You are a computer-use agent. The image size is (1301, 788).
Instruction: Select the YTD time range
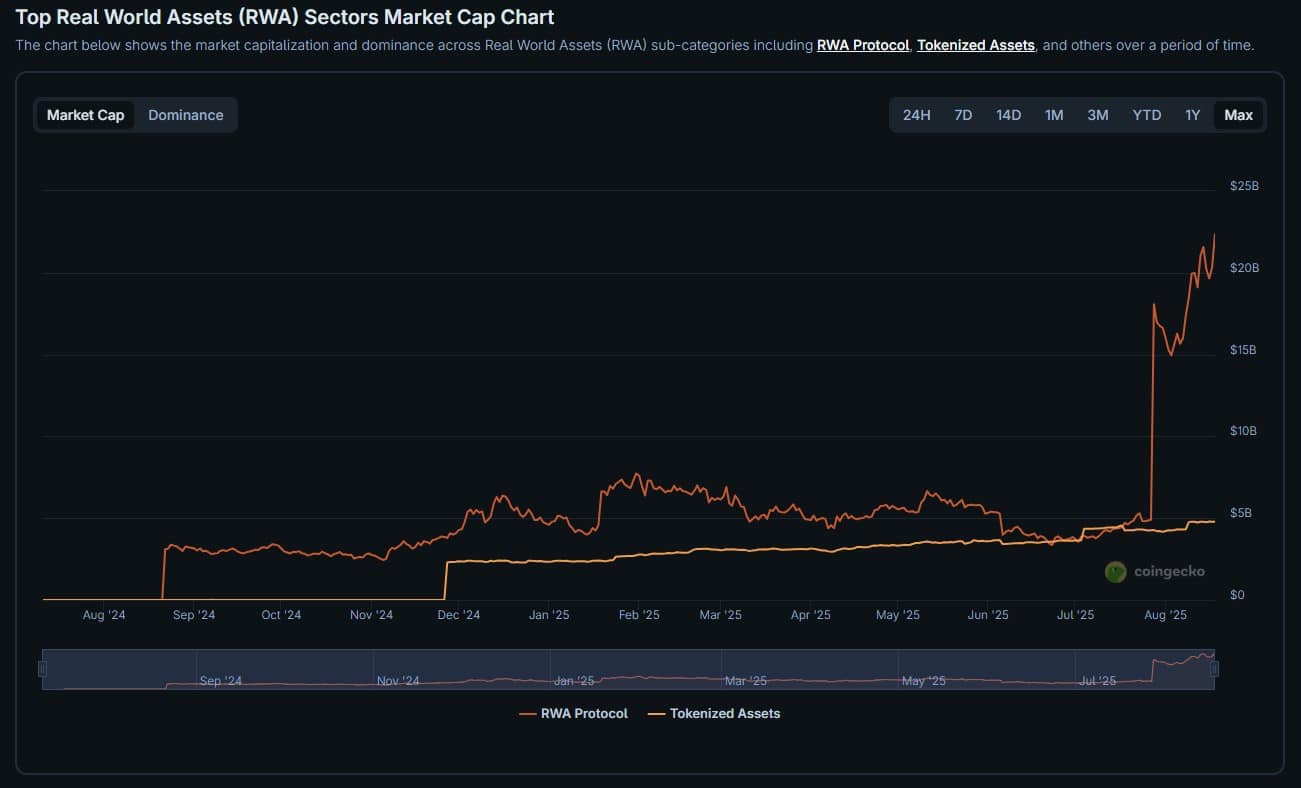[1146, 114]
